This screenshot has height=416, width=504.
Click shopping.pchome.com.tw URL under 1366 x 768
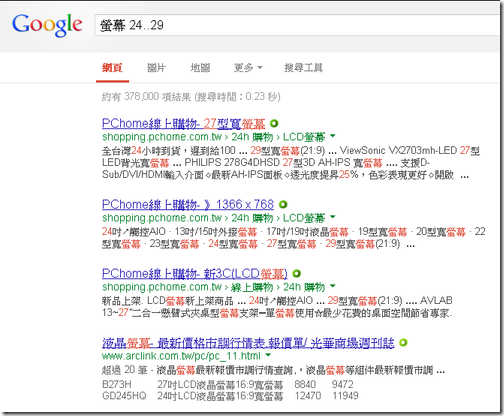click(162, 218)
